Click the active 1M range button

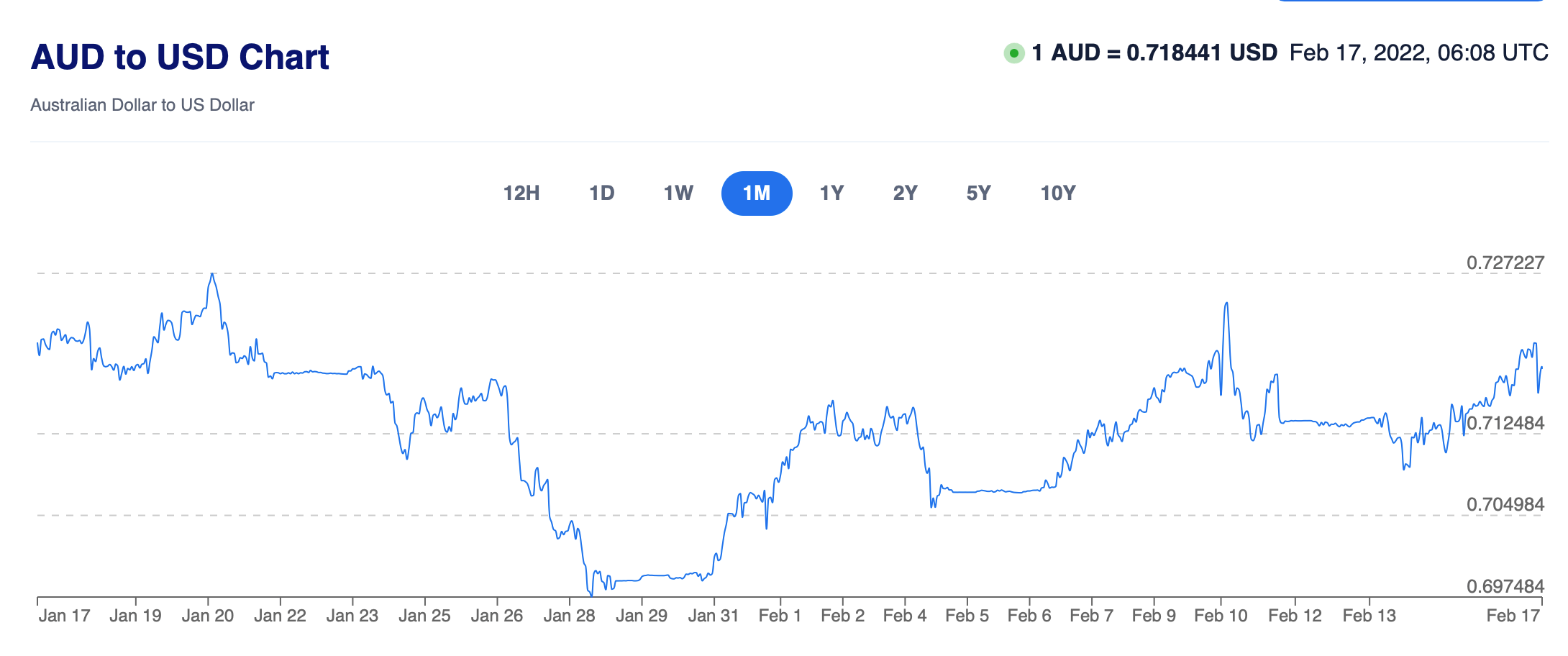(757, 193)
